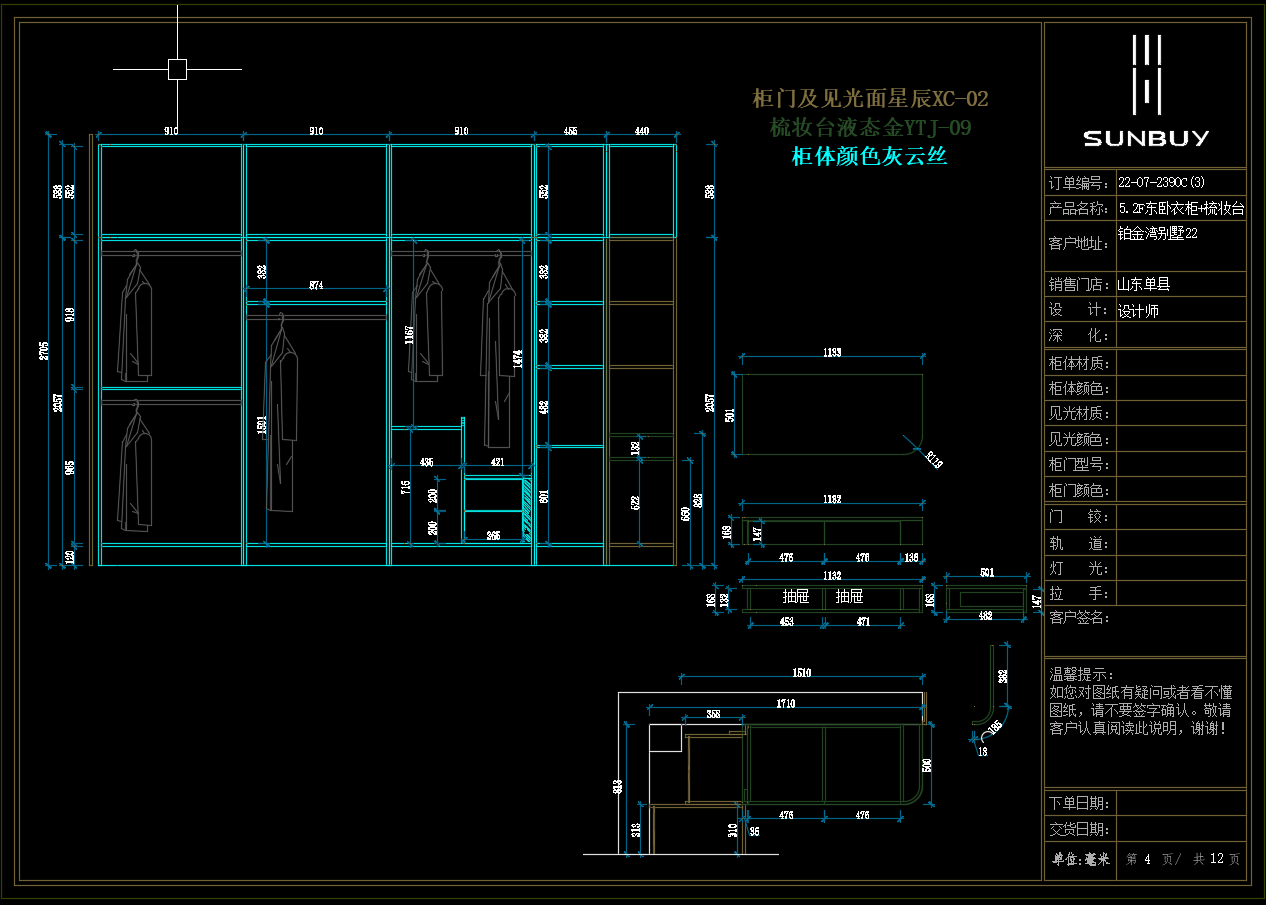The width and height of the screenshot is (1266, 905).
Task: Click the sales store value 山东单县
Action: coord(1143,284)
